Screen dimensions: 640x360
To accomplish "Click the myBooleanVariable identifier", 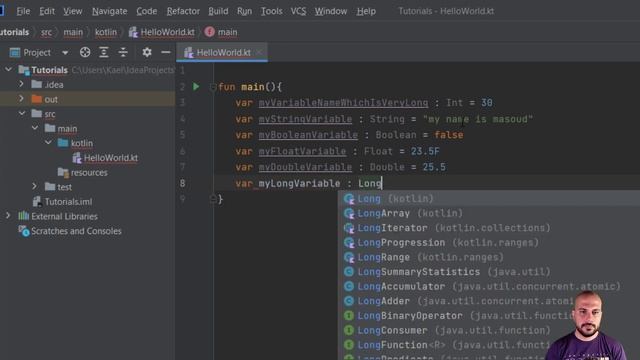I will pyautogui.click(x=308, y=135).
